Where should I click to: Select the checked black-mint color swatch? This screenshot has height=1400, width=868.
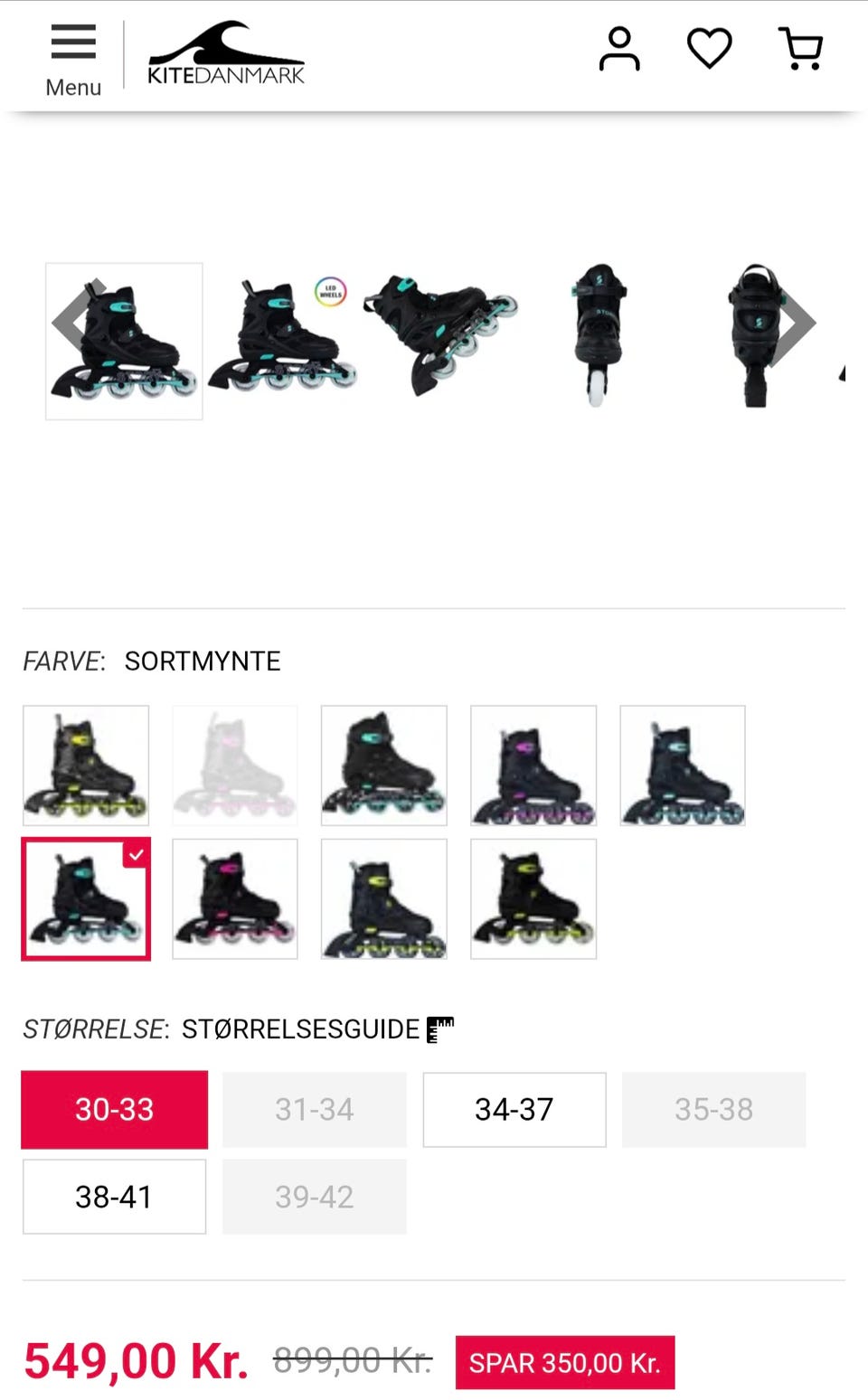86,898
